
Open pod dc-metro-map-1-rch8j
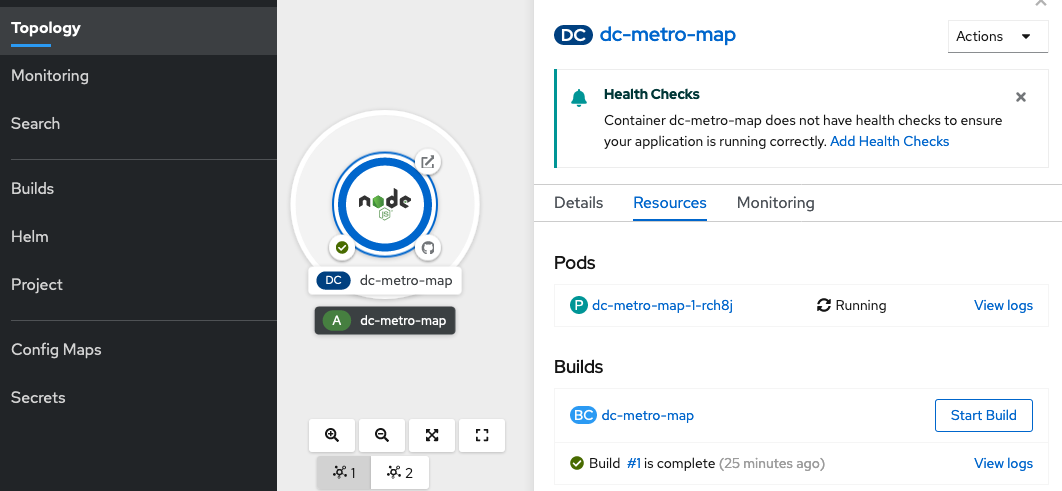point(663,305)
